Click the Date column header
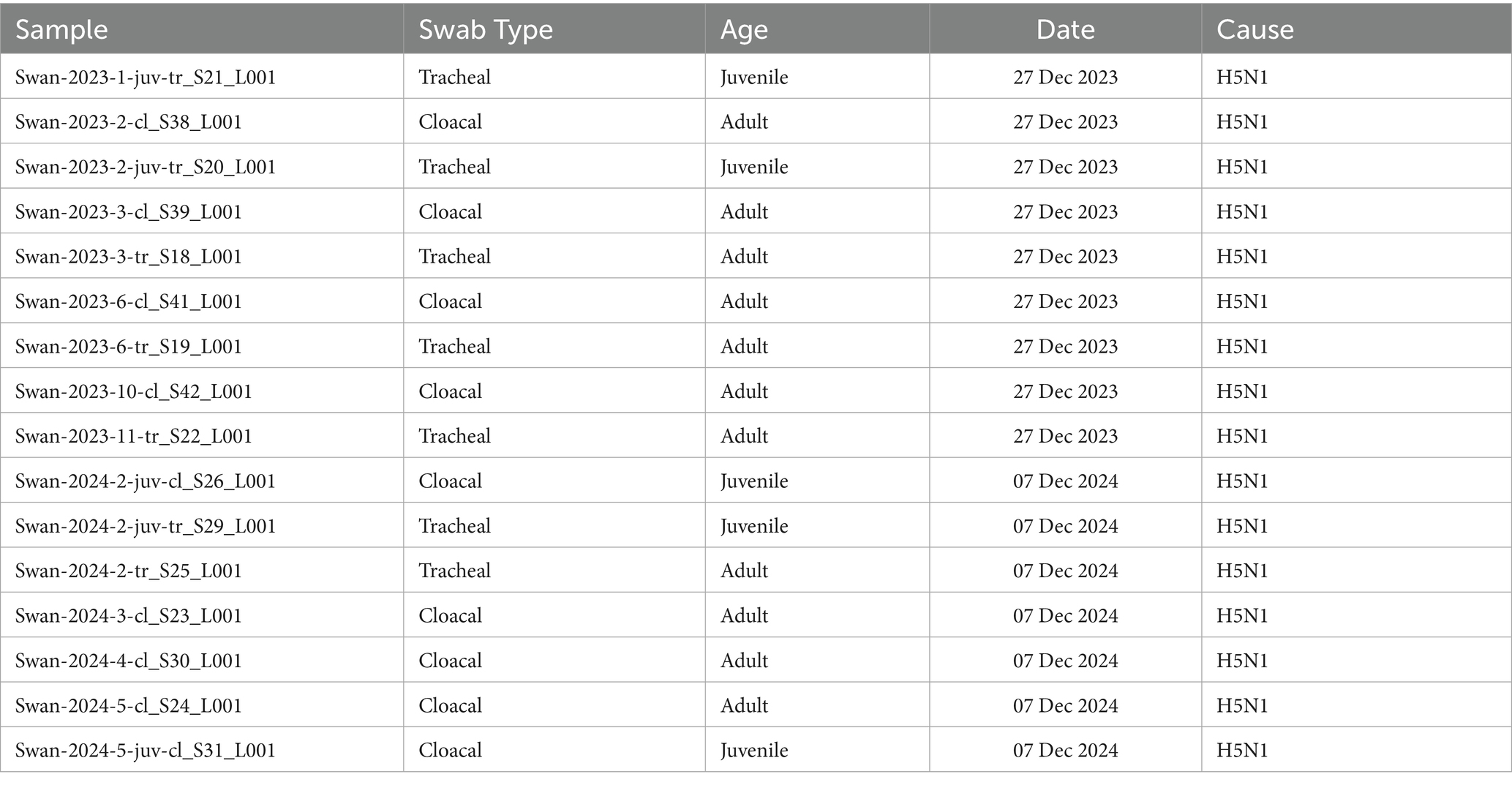Image resolution: width=1512 pixels, height=785 pixels. (1065, 29)
